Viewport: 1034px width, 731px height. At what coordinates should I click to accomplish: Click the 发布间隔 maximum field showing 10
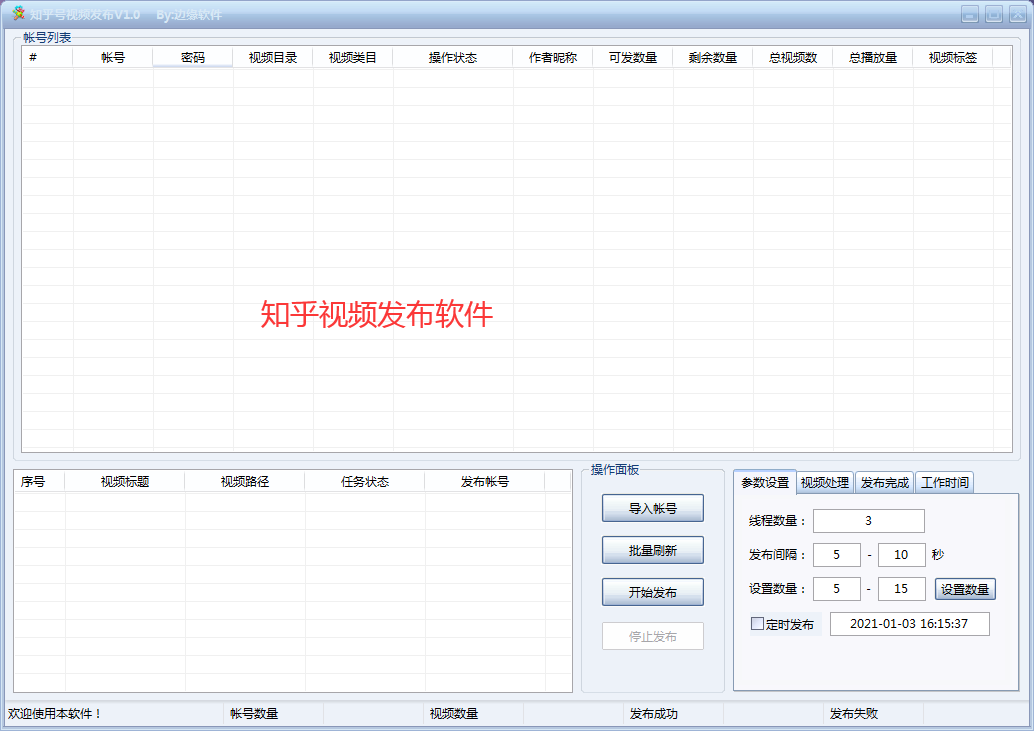[901, 555]
